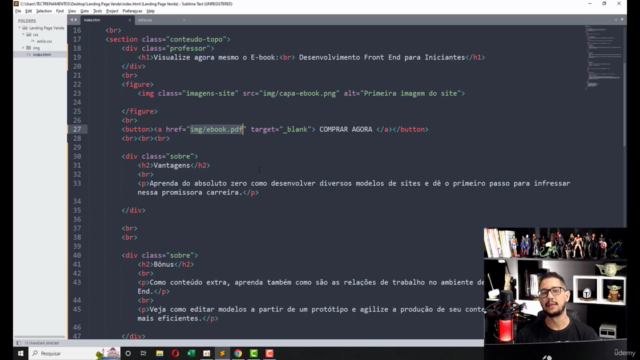The height and width of the screenshot is (360, 640).
Task: Open PowerPoint from taskbar
Action: pyautogui.click(x=207, y=353)
